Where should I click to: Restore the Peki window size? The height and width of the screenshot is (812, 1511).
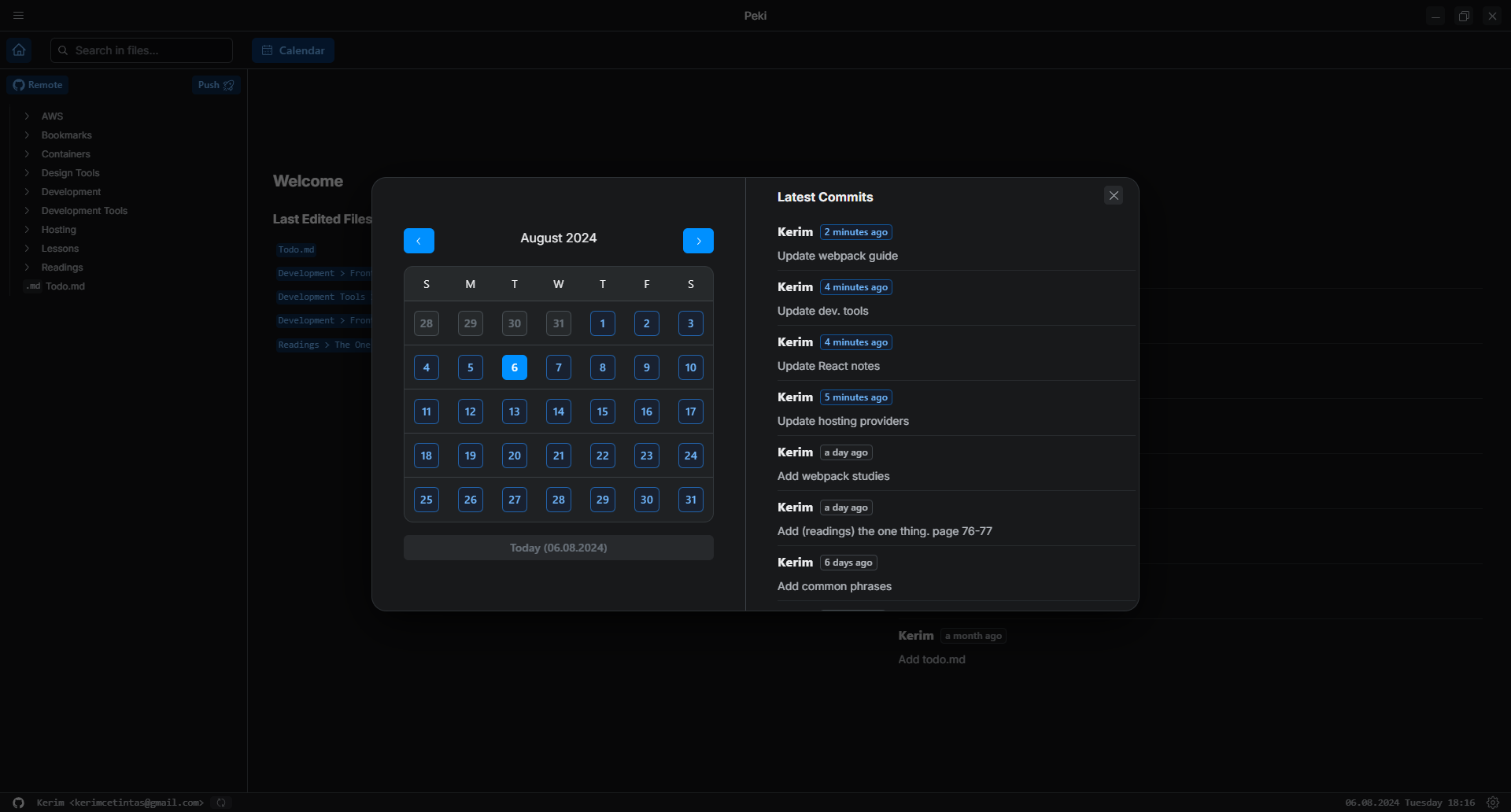tap(1464, 16)
